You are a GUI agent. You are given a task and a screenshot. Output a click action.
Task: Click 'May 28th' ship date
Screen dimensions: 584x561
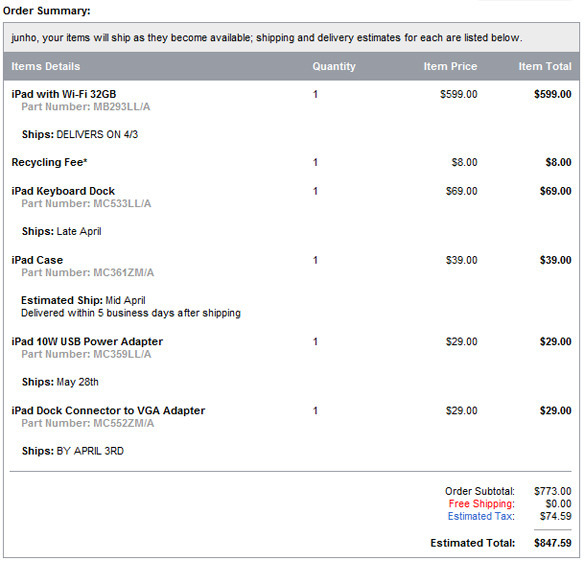(77, 382)
